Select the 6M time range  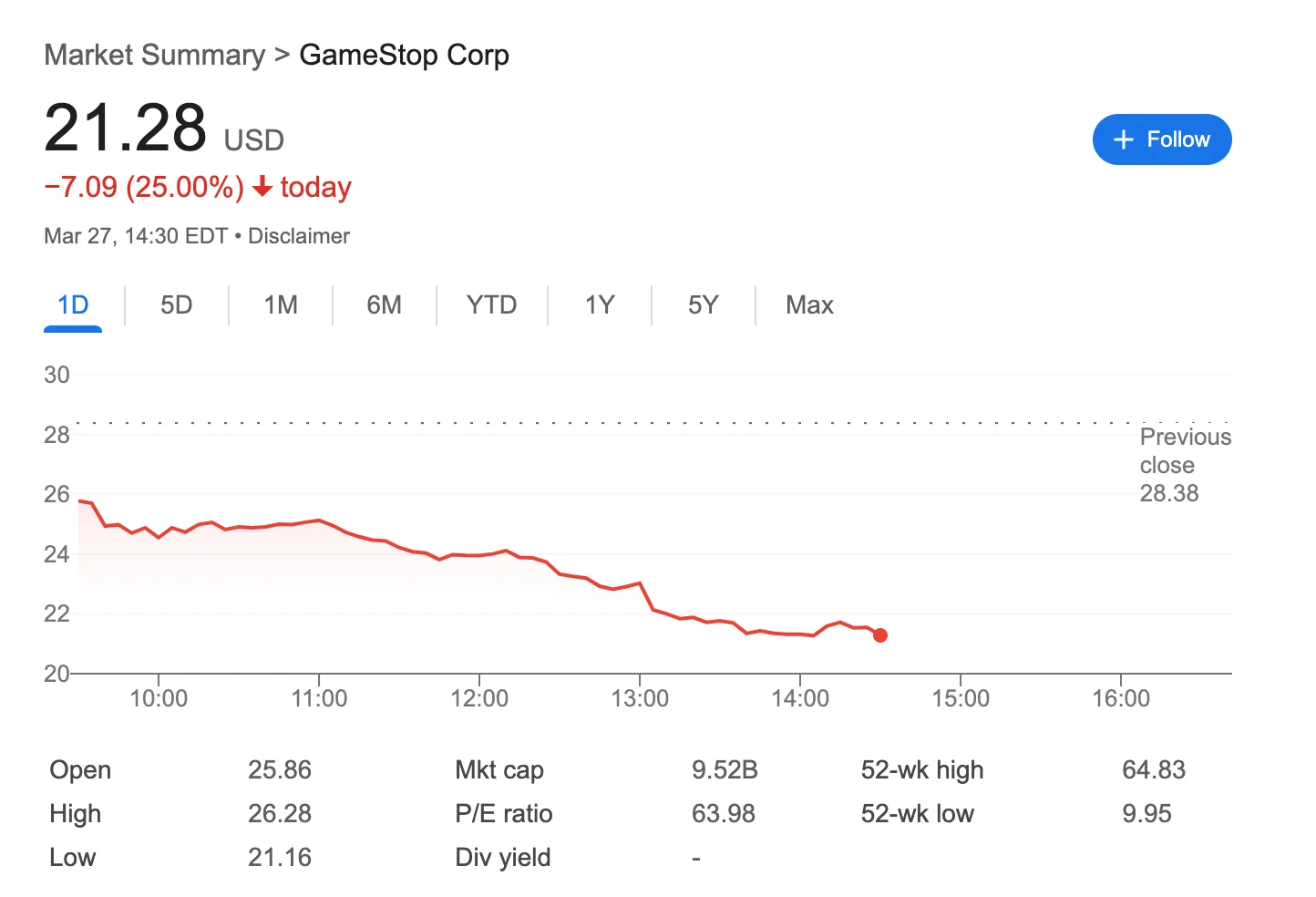coord(384,304)
